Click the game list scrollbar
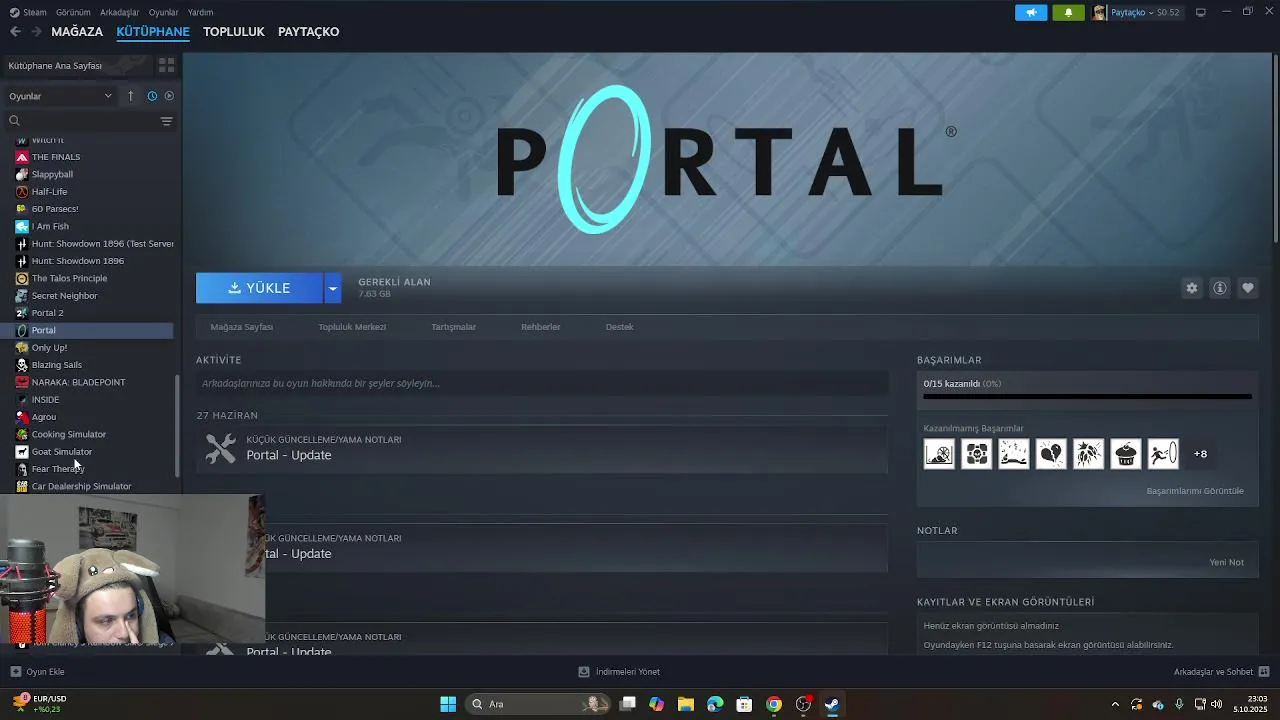The width and height of the screenshot is (1280, 720). point(178,425)
